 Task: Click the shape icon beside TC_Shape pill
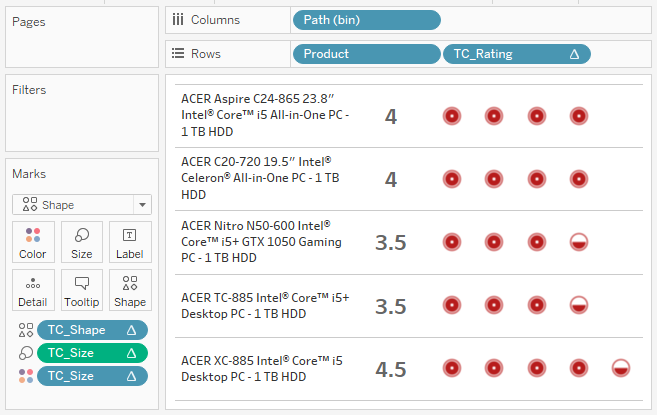pos(26,330)
